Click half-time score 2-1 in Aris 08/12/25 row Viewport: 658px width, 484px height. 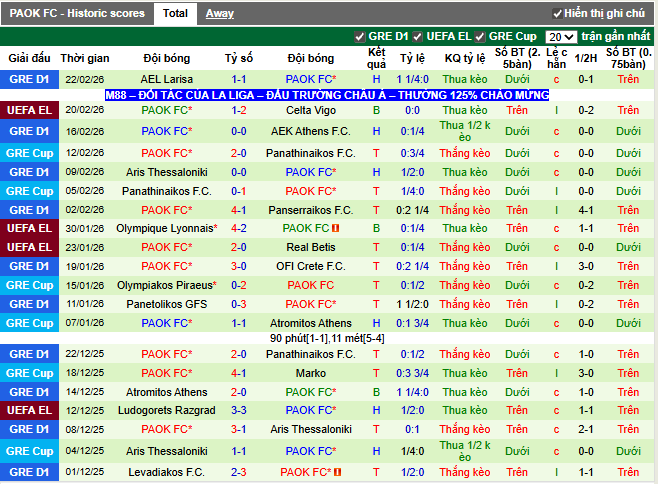[x=586, y=429]
